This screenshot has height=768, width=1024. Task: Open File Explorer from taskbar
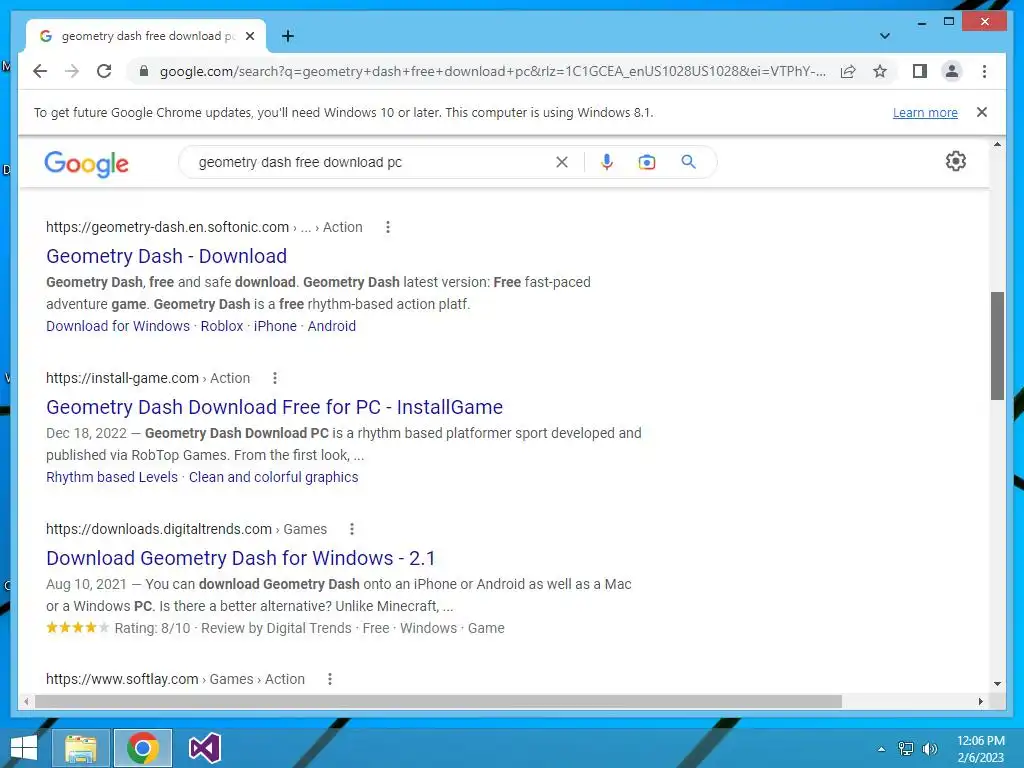[x=81, y=748]
